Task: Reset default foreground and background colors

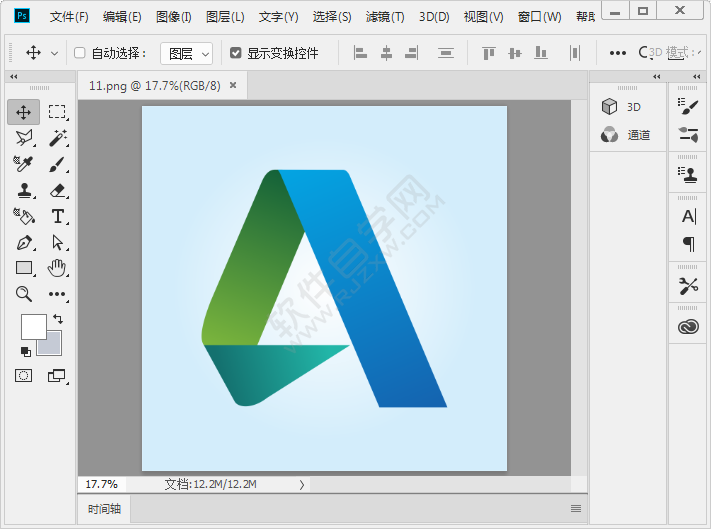Action: [x=26, y=351]
